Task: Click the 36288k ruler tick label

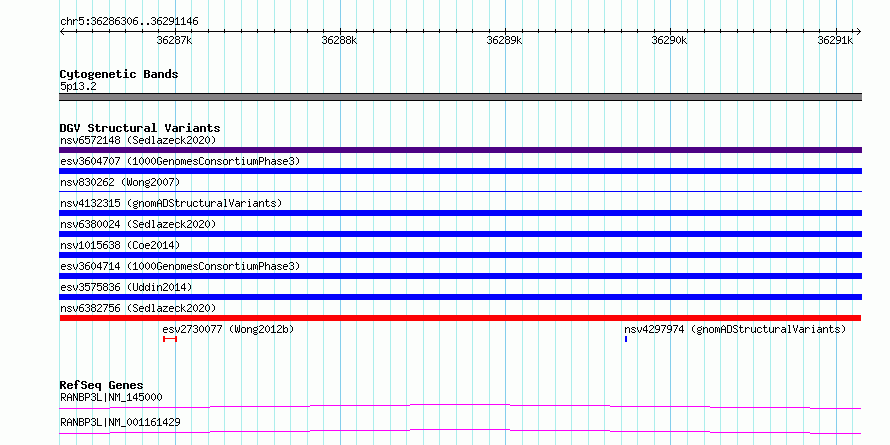Action: [x=339, y=40]
